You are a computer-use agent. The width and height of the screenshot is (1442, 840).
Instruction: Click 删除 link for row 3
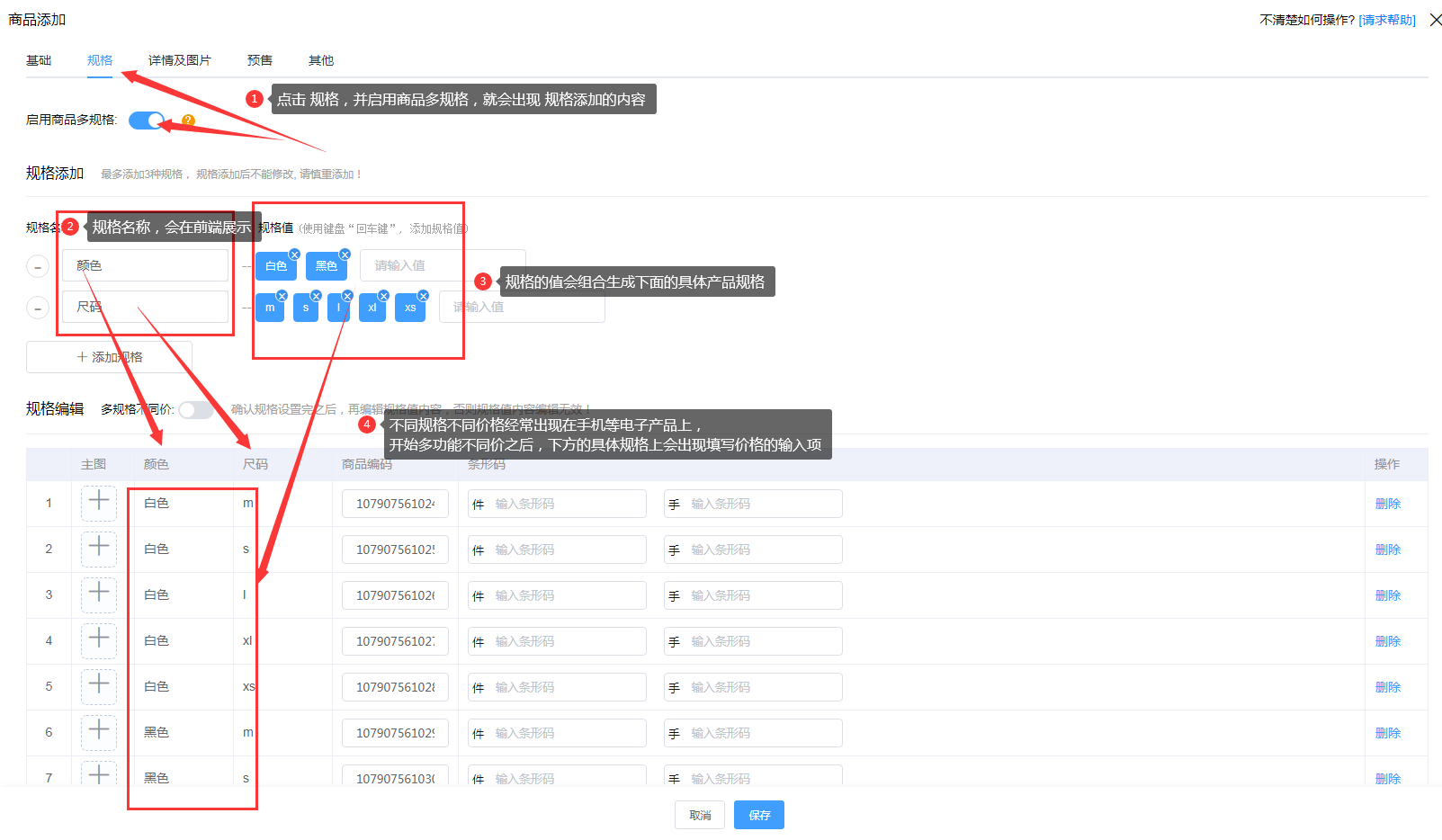1387,595
